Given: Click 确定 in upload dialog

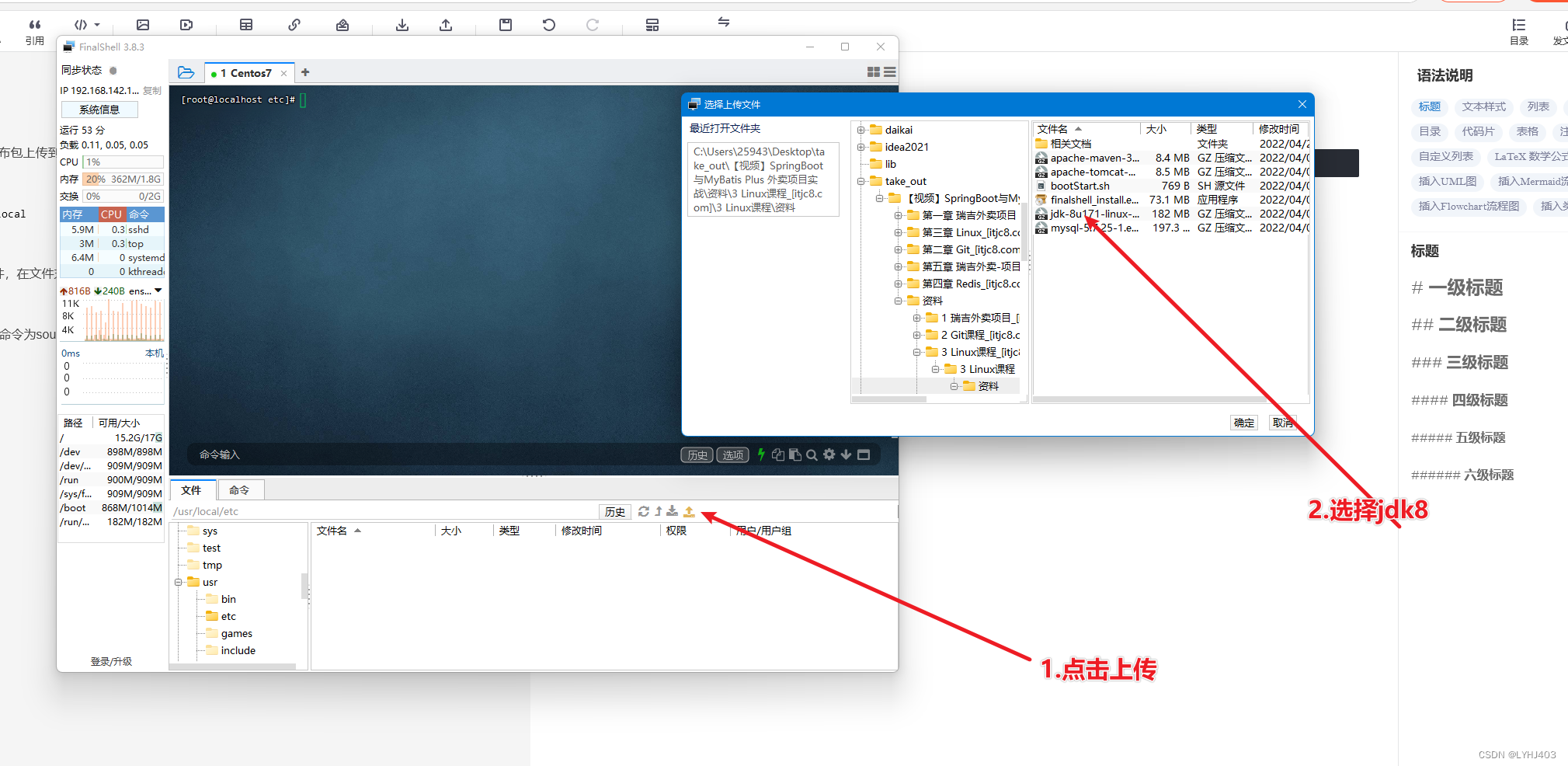Looking at the screenshot, I should [x=1244, y=423].
